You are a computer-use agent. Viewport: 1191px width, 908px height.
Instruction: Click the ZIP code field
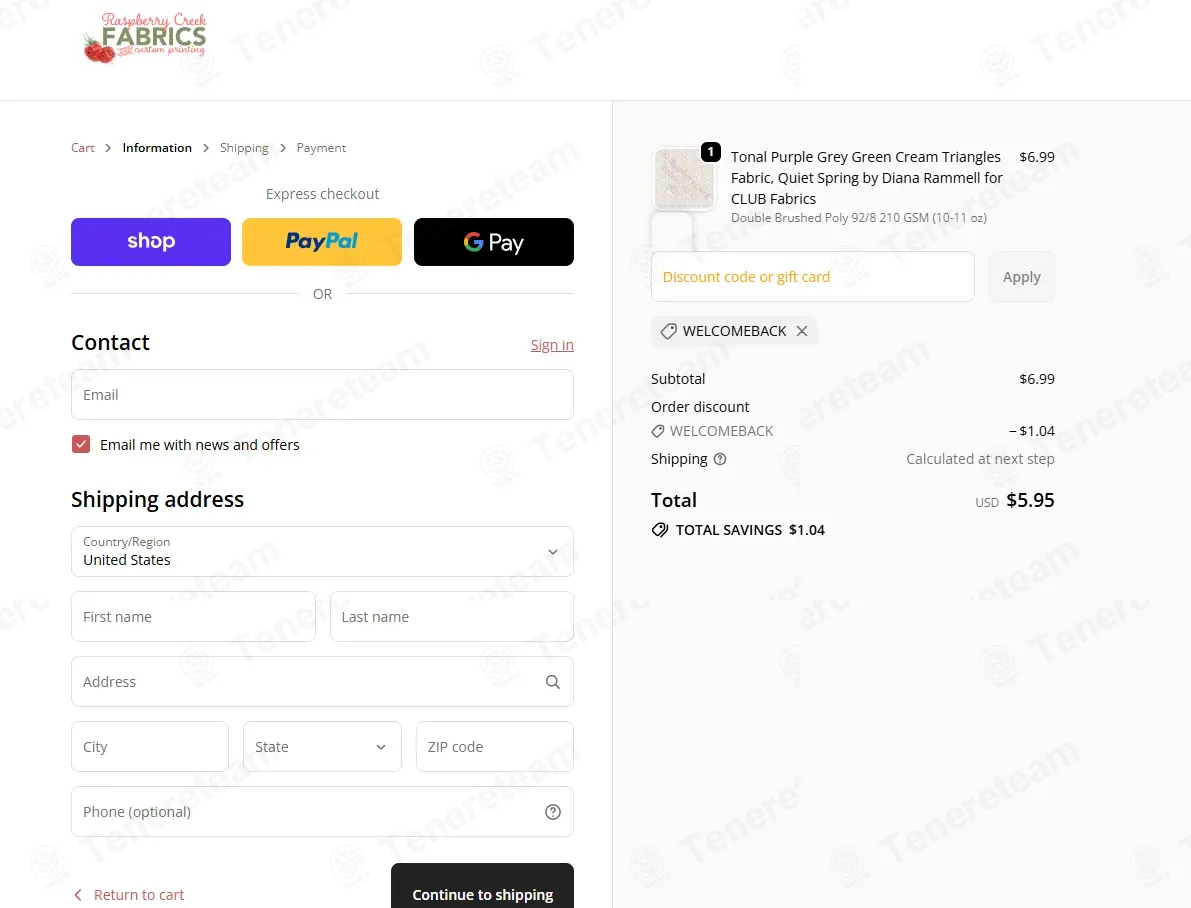494,747
